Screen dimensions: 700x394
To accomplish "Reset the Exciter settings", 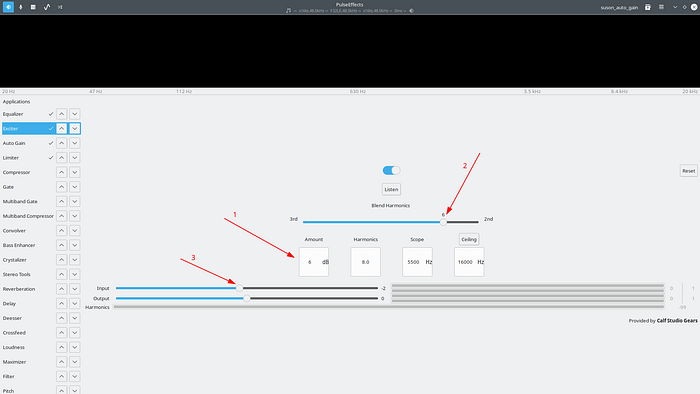I will pos(688,171).
